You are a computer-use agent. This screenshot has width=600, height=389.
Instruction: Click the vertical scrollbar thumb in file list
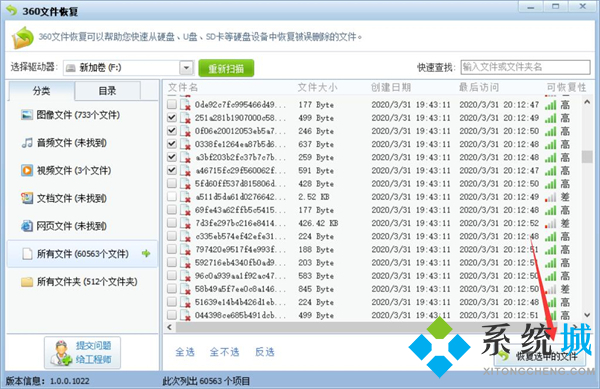[x=587, y=157]
